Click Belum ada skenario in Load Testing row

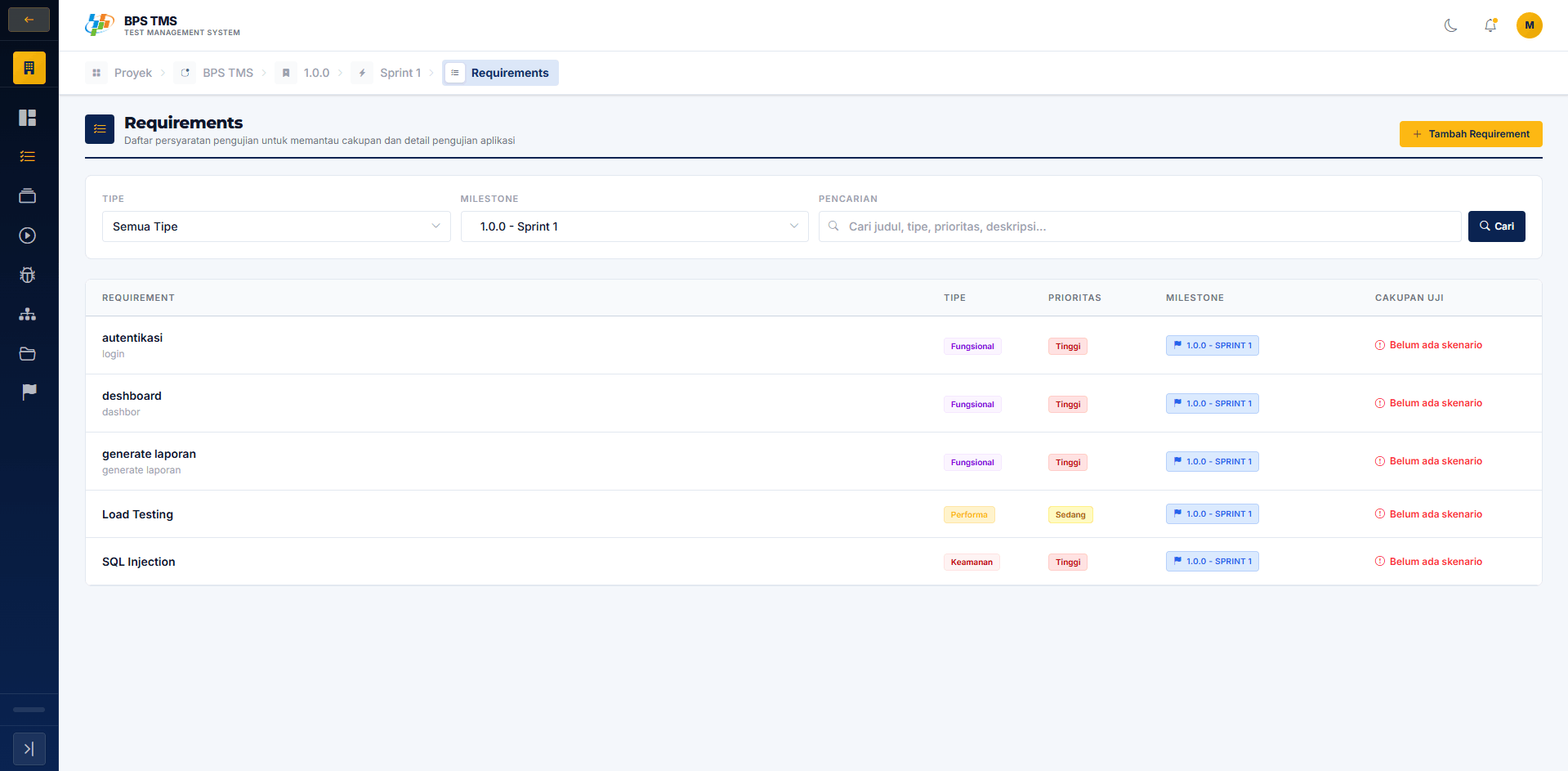(1428, 514)
